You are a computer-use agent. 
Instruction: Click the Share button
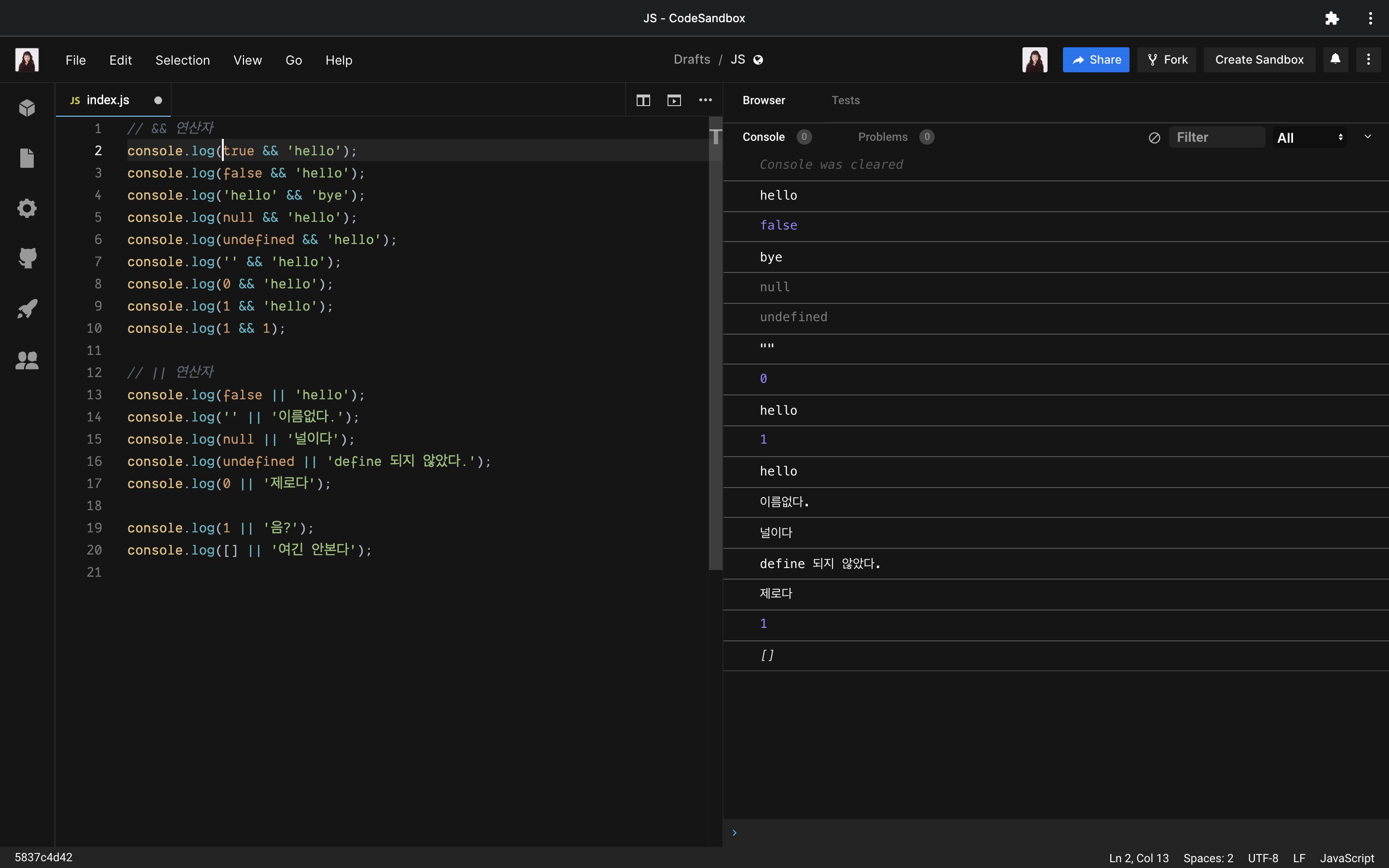click(1096, 60)
